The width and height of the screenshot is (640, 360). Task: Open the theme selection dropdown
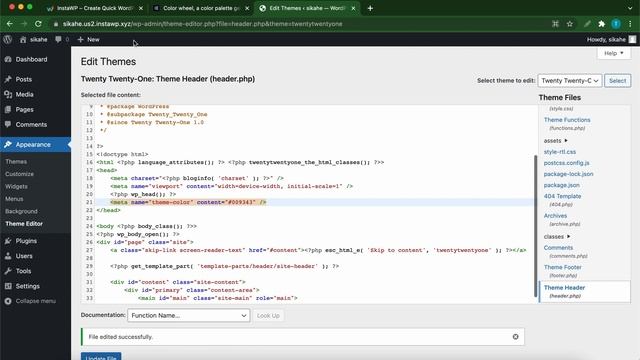pyautogui.click(x=569, y=81)
